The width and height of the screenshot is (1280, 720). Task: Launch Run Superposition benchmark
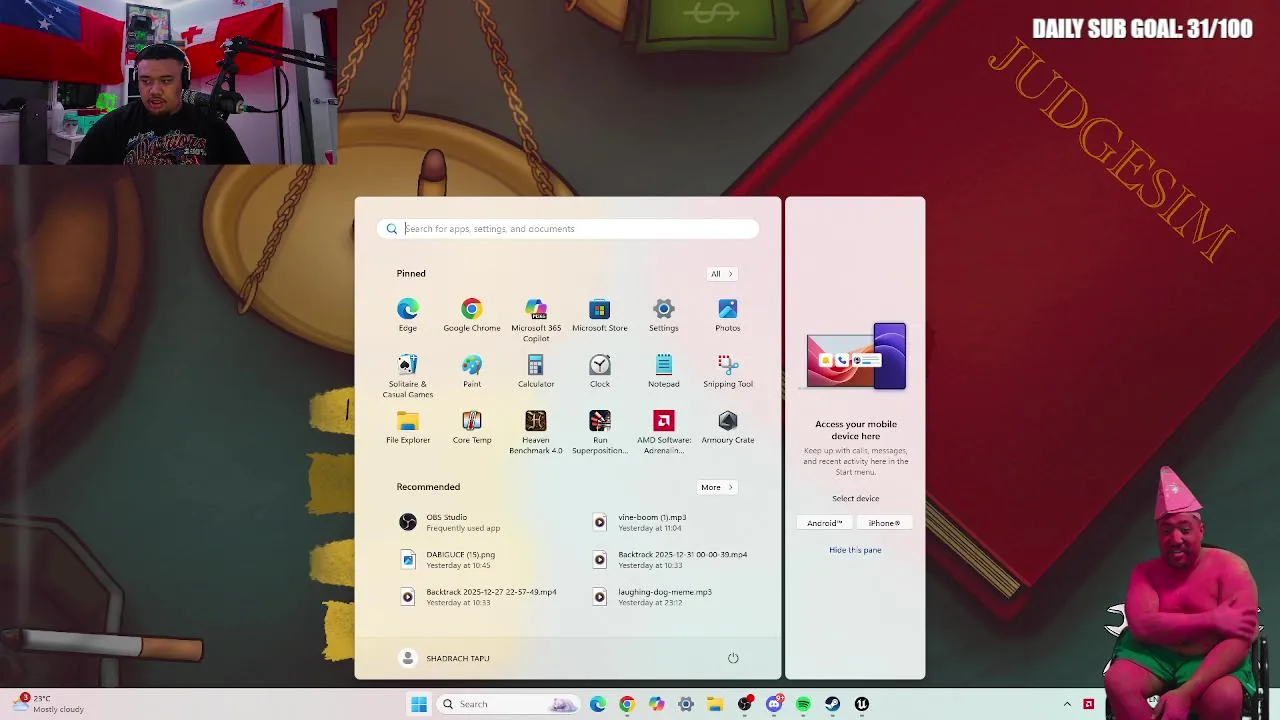coord(599,432)
